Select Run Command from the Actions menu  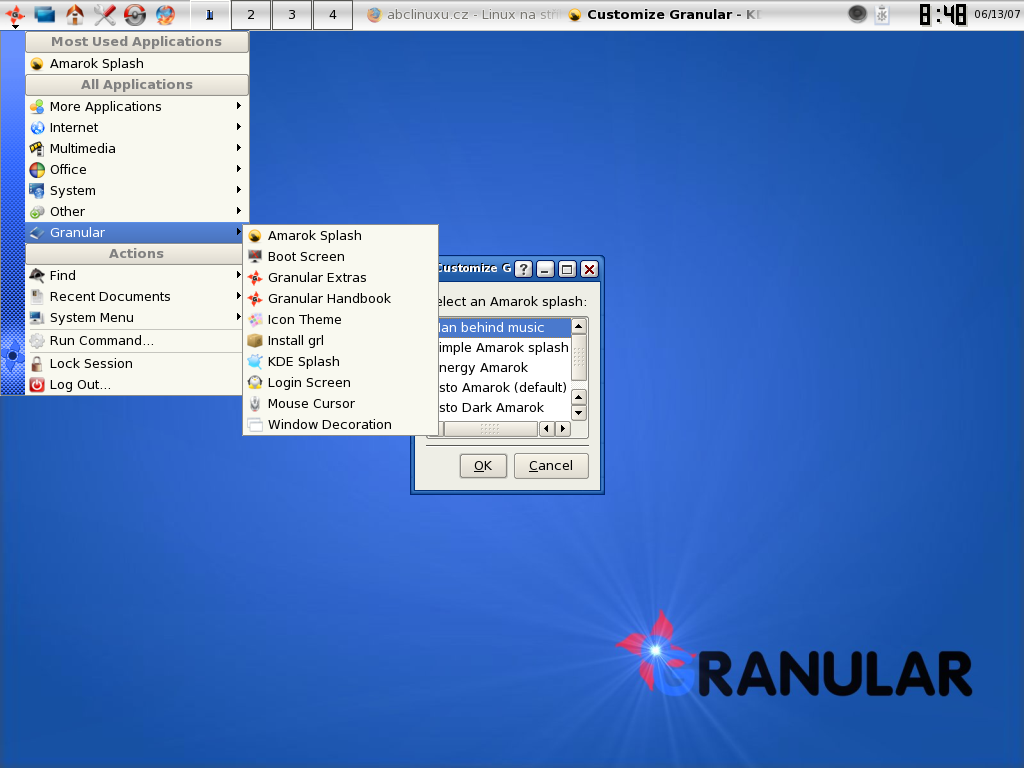click(101, 340)
